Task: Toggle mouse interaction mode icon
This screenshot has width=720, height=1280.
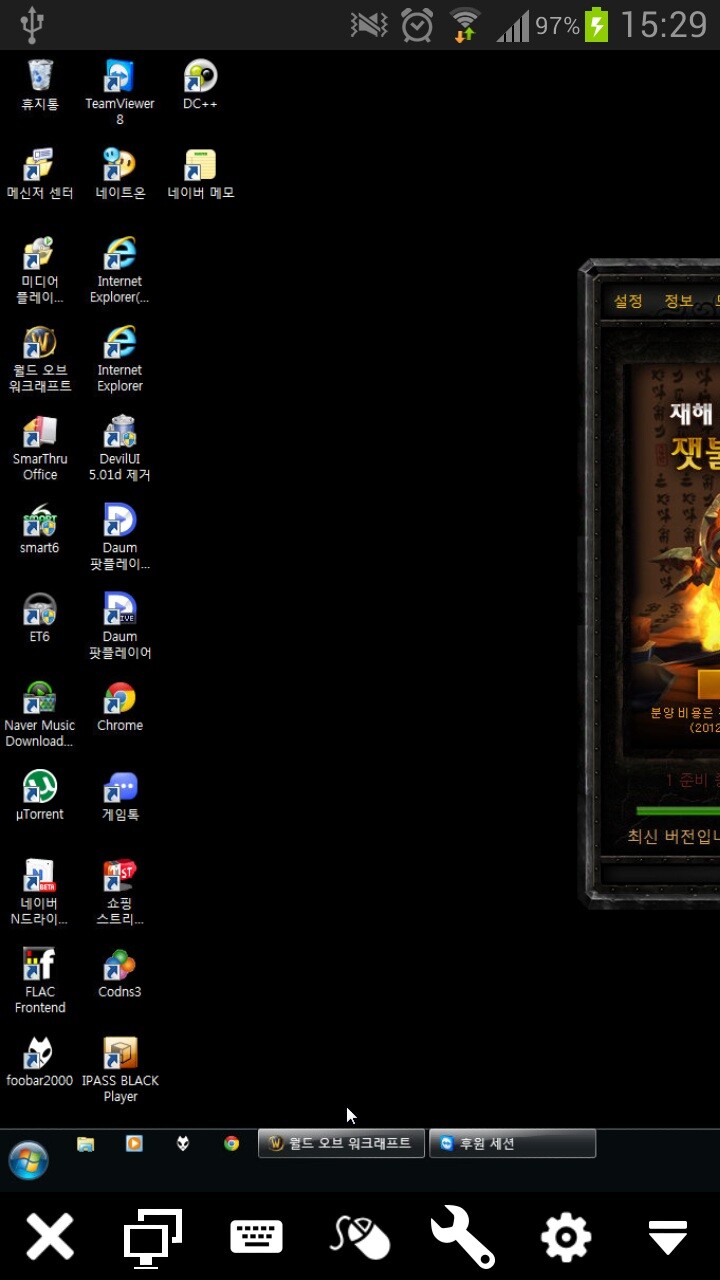Action: [x=359, y=1237]
